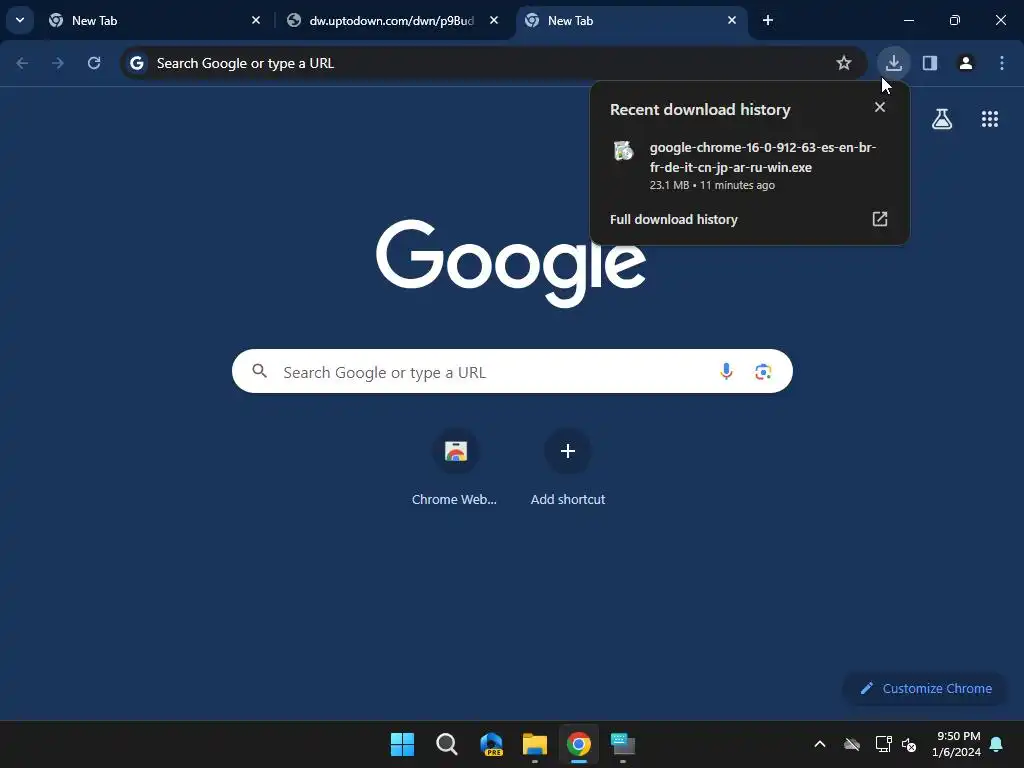Go forward to next page

pos(58,63)
